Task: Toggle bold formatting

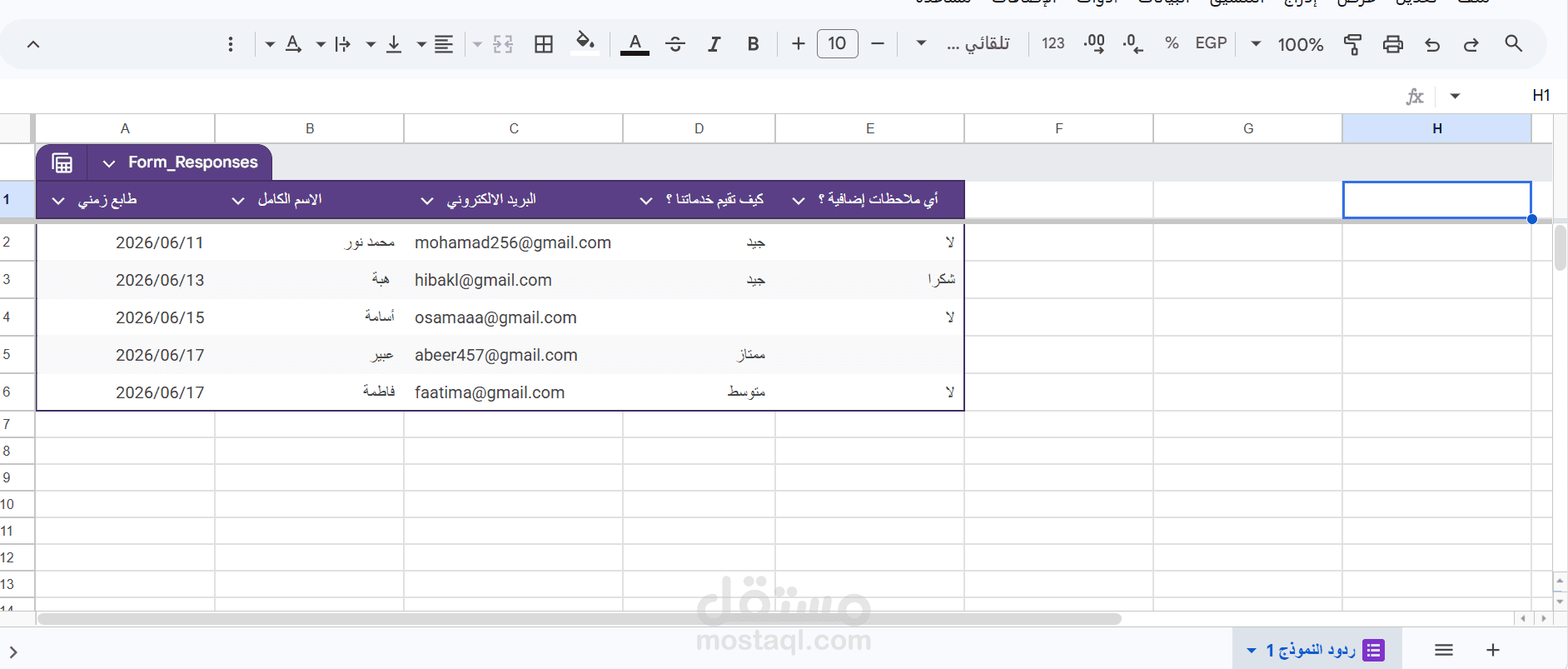Action: click(x=753, y=44)
